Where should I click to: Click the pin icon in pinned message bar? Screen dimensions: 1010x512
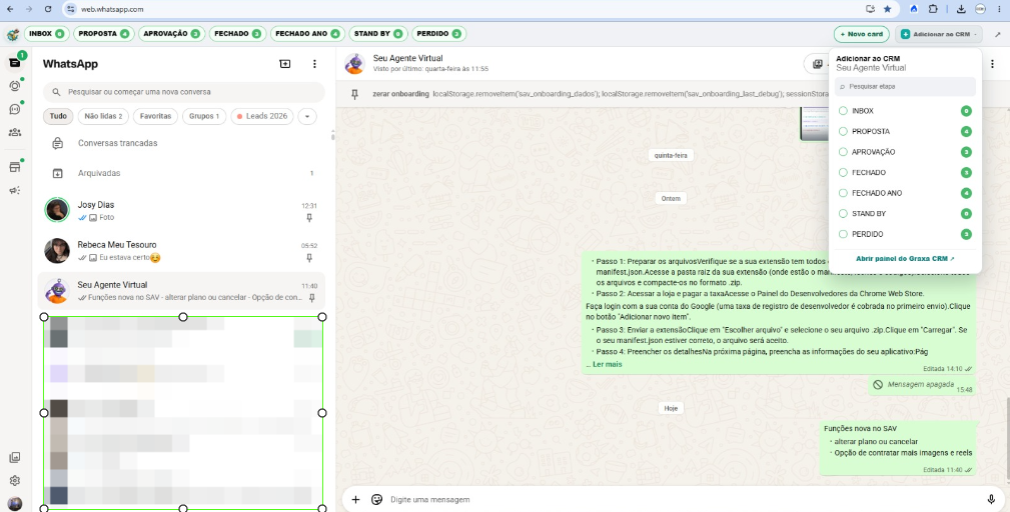[x=354, y=94]
